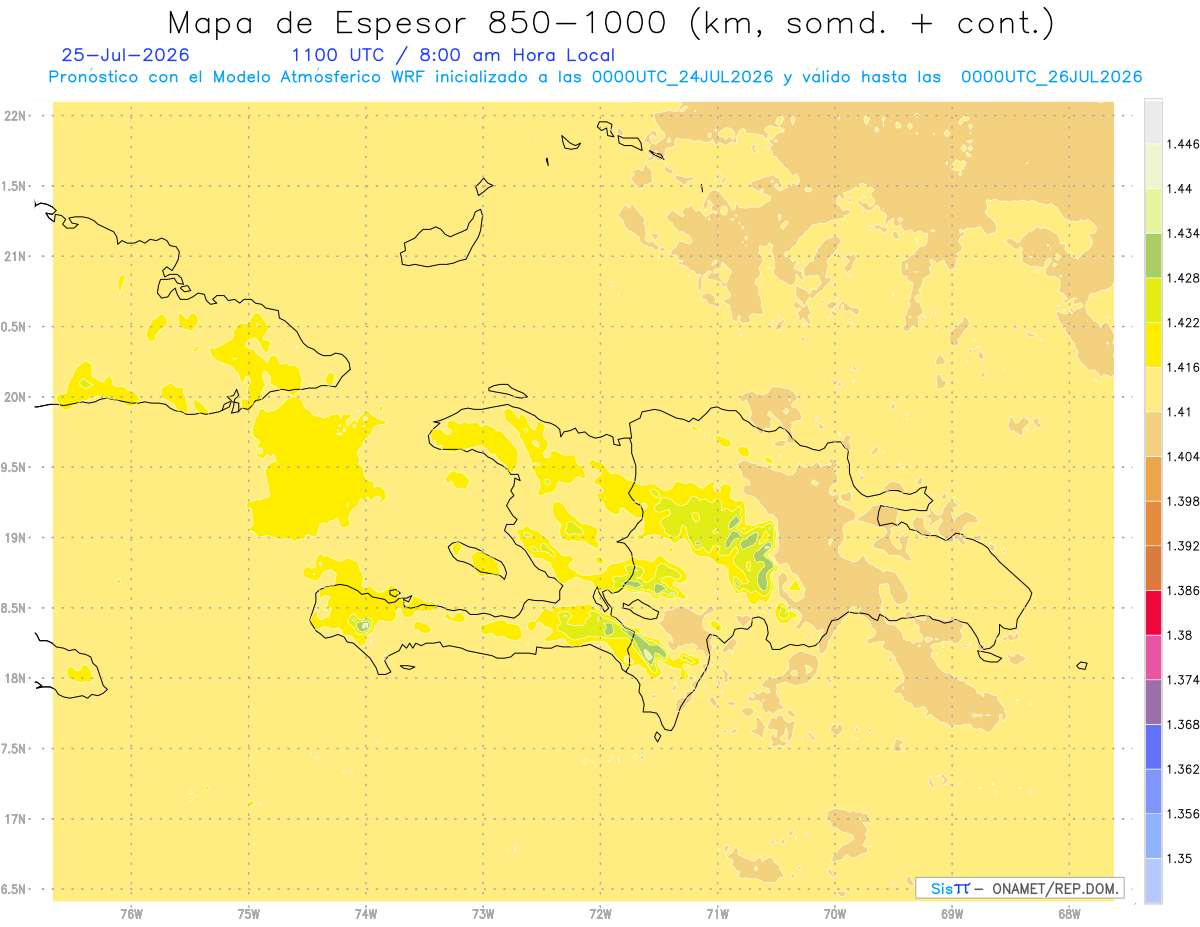Viewport: 1200px width, 927px height.
Task: Click the 69W longitude label
Action: click(x=951, y=914)
